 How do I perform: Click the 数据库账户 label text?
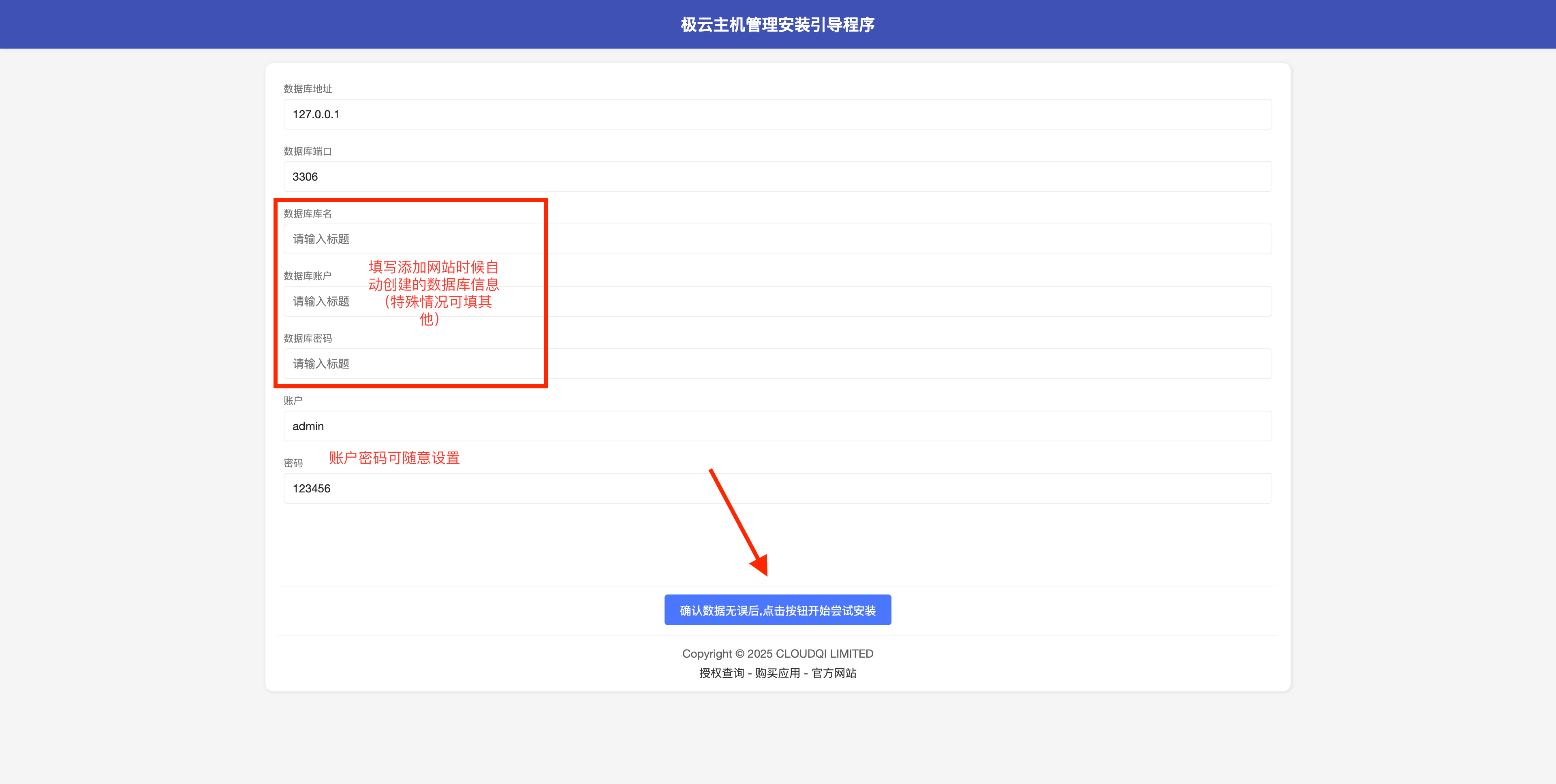(x=308, y=276)
